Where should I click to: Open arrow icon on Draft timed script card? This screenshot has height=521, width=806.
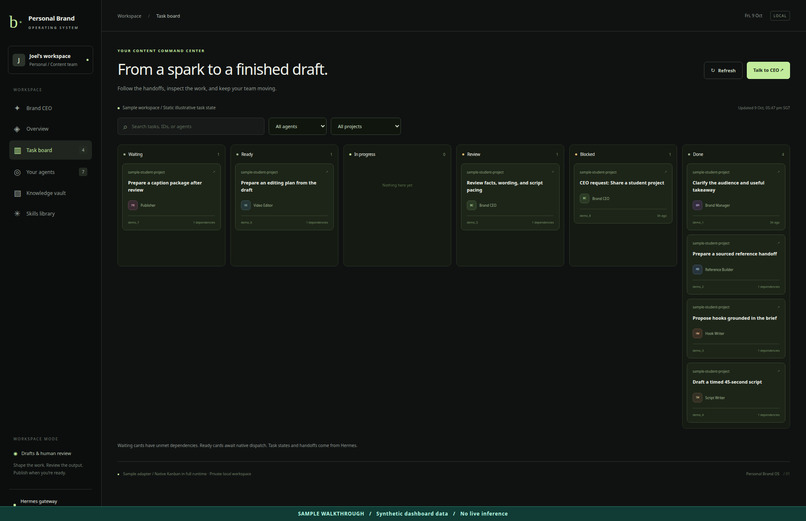click(779, 371)
